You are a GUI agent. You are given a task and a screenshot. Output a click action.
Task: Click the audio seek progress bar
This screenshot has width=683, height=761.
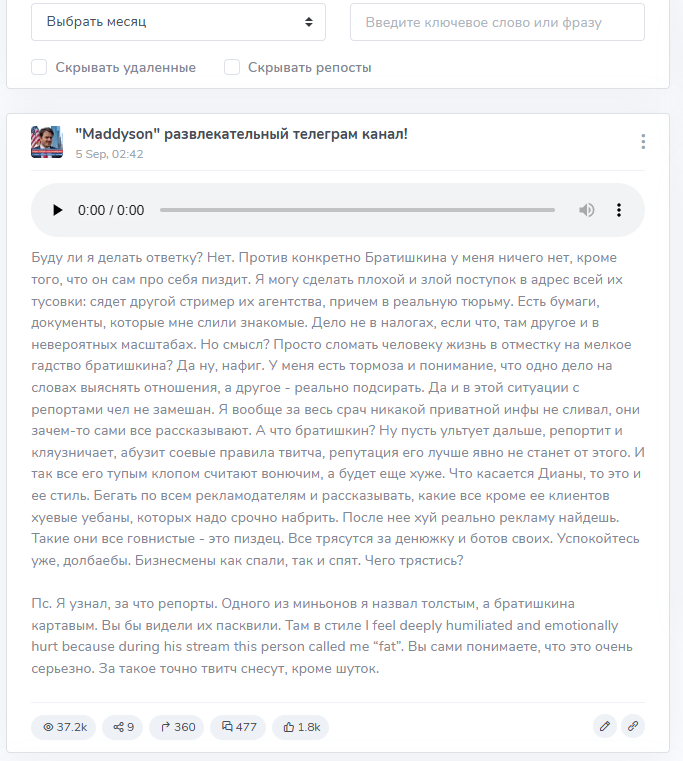pyautogui.click(x=357, y=210)
